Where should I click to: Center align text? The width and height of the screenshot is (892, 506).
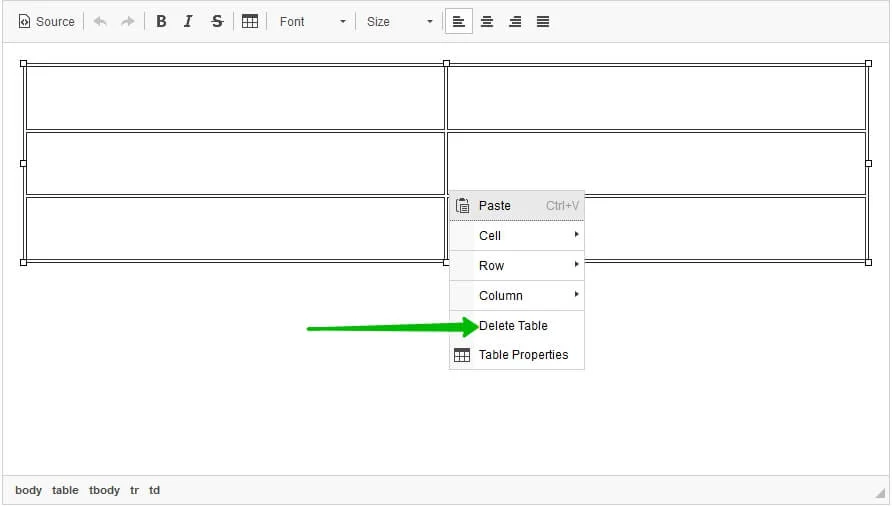(x=487, y=22)
